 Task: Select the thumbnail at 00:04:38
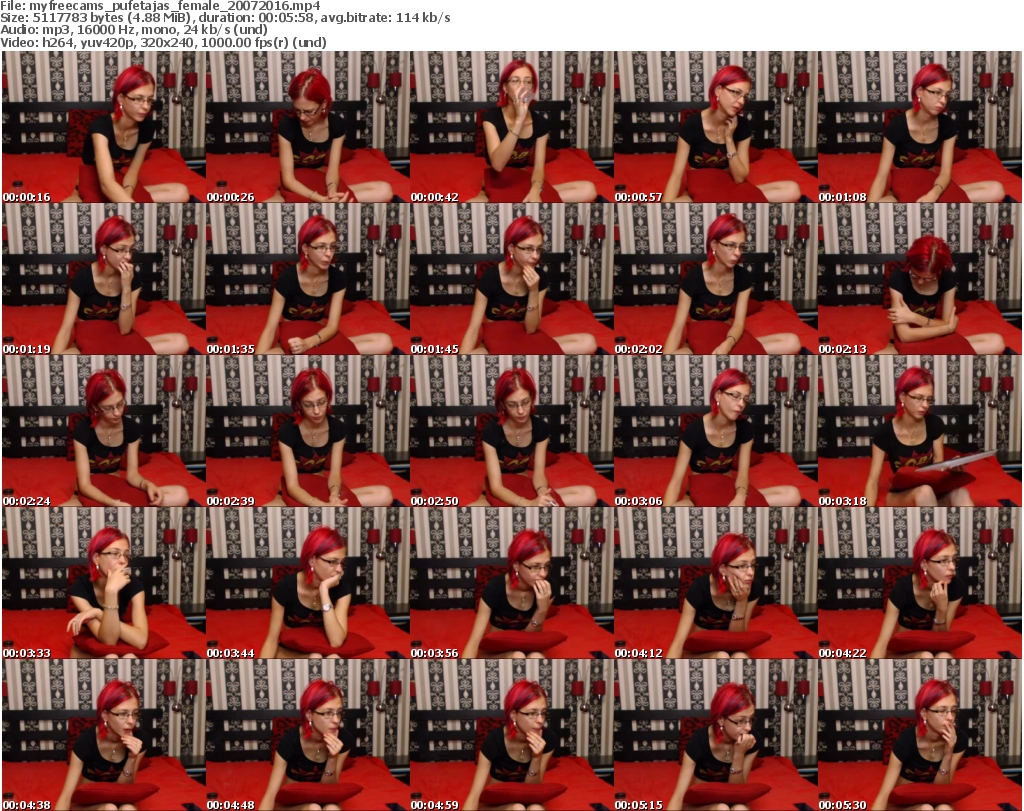[x=104, y=735]
